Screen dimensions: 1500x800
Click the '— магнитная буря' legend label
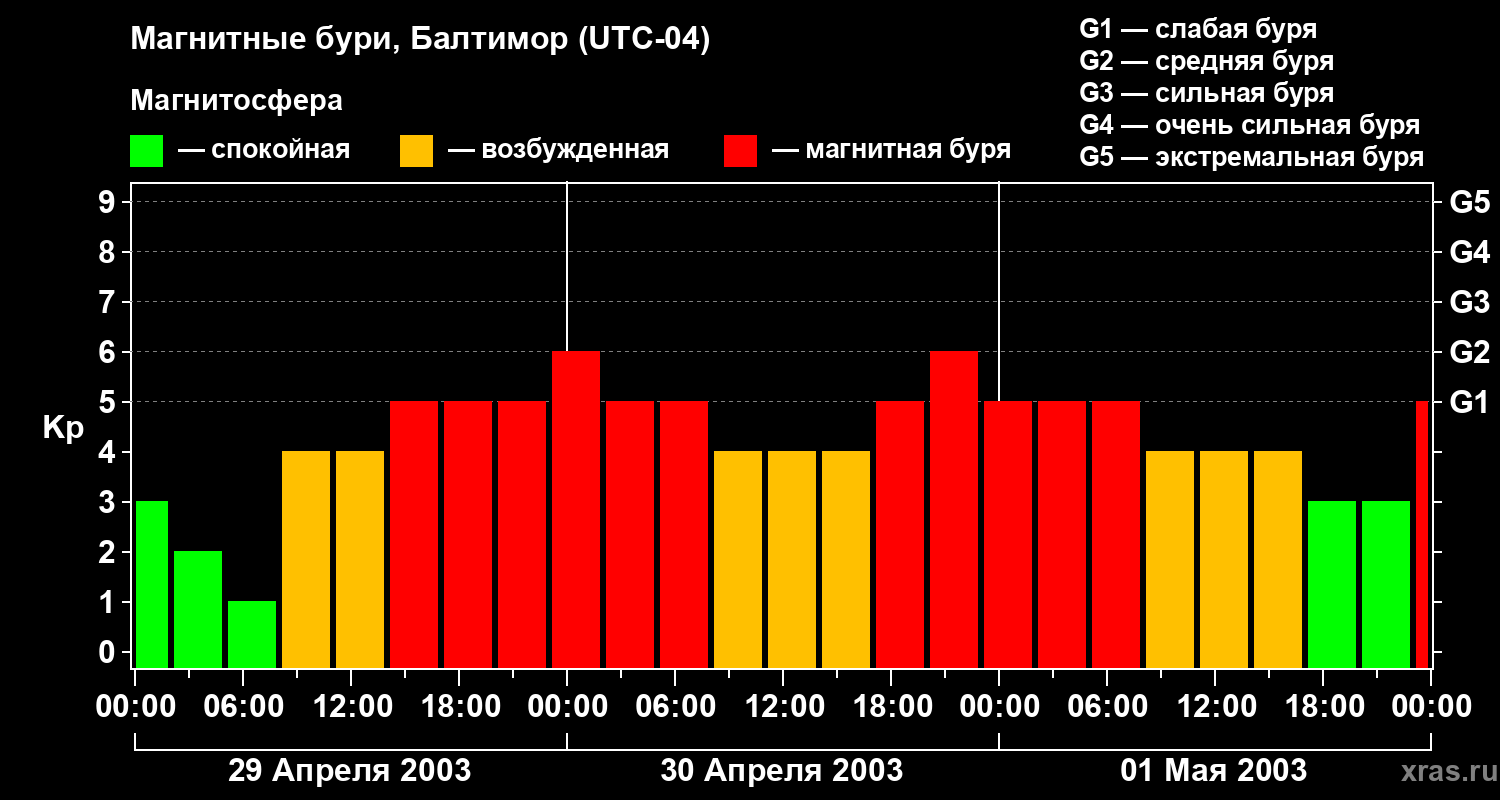(x=891, y=150)
